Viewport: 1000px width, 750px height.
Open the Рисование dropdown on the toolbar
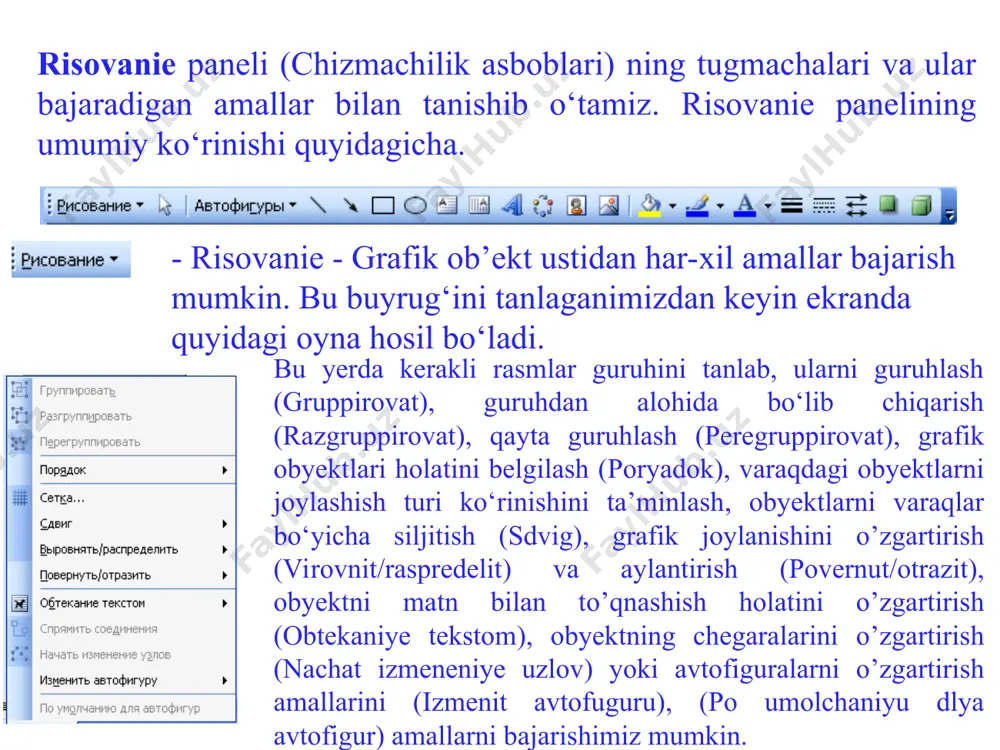[x=99, y=205]
